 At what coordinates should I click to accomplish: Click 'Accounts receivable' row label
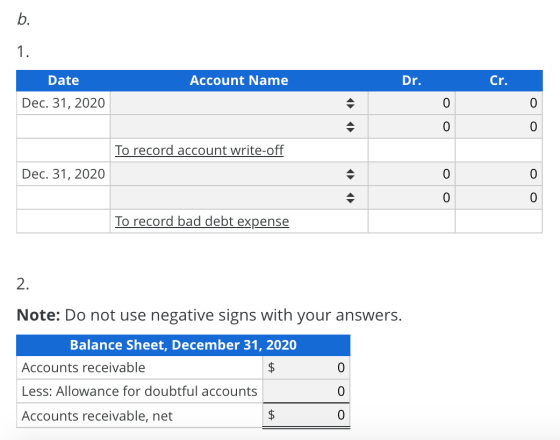click(x=84, y=368)
